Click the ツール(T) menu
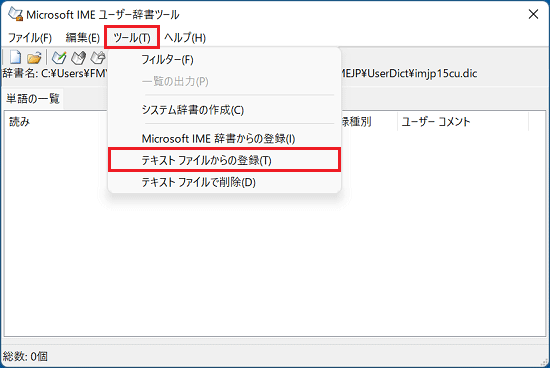This screenshot has width=550, height=368. pyautogui.click(x=132, y=38)
